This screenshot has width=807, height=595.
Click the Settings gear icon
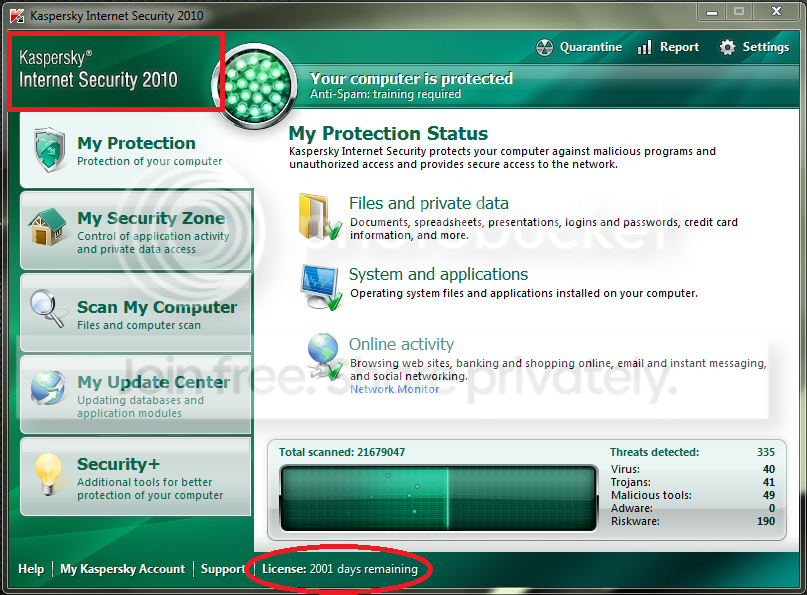[727, 47]
